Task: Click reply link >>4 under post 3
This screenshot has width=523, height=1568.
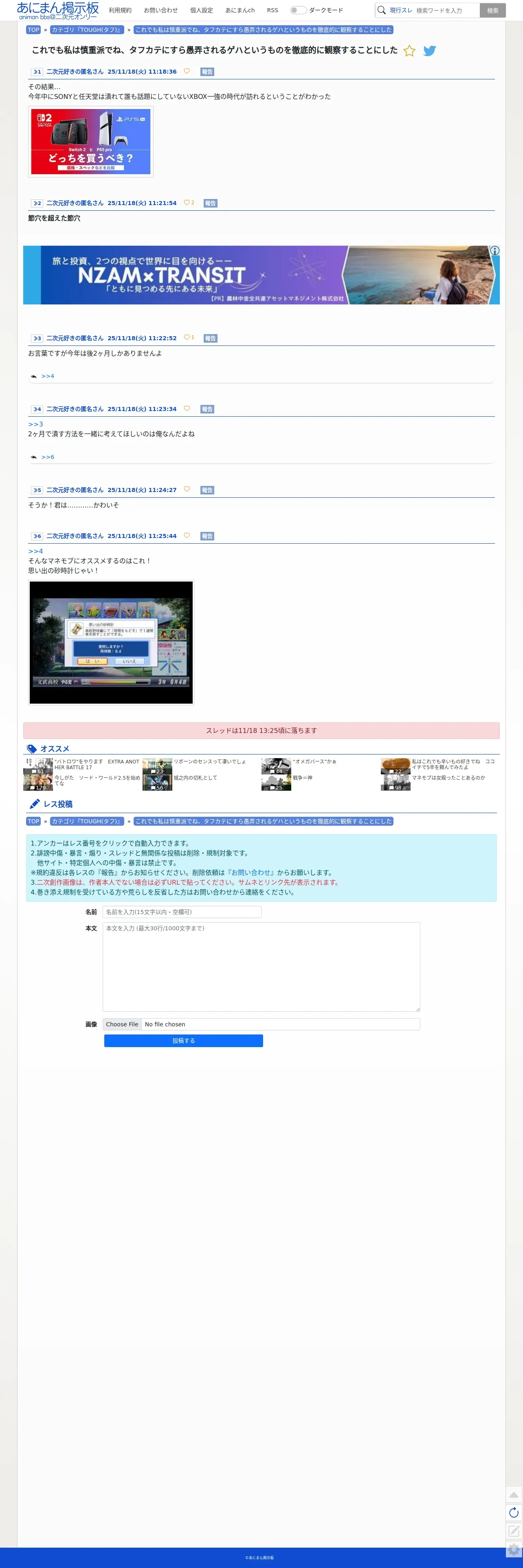Action: tap(48, 376)
